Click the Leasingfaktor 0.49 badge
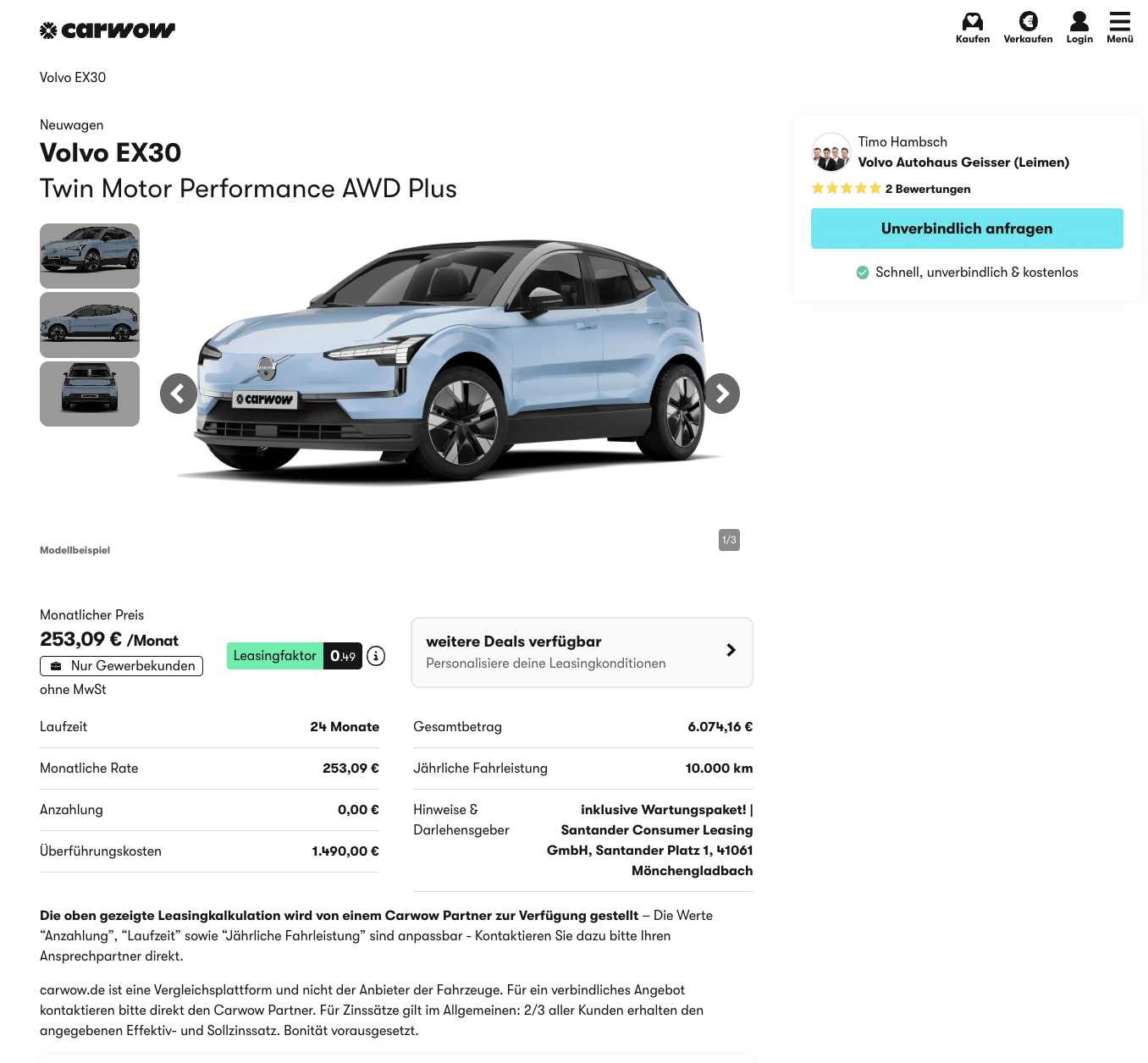The height and width of the screenshot is (1063, 1148). [295, 656]
